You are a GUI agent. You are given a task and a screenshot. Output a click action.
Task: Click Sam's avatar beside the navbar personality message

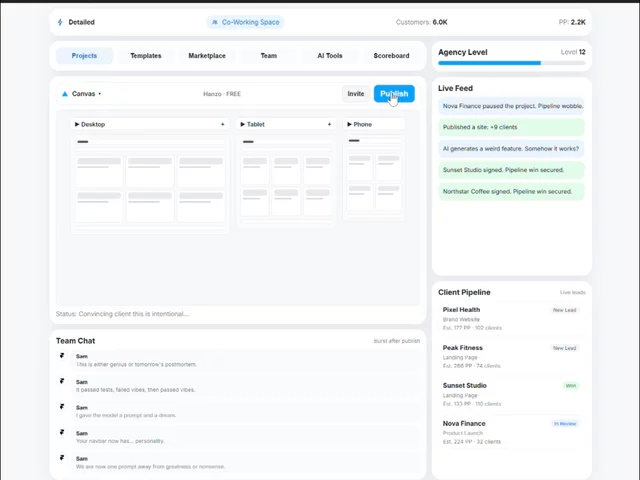coord(62,432)
